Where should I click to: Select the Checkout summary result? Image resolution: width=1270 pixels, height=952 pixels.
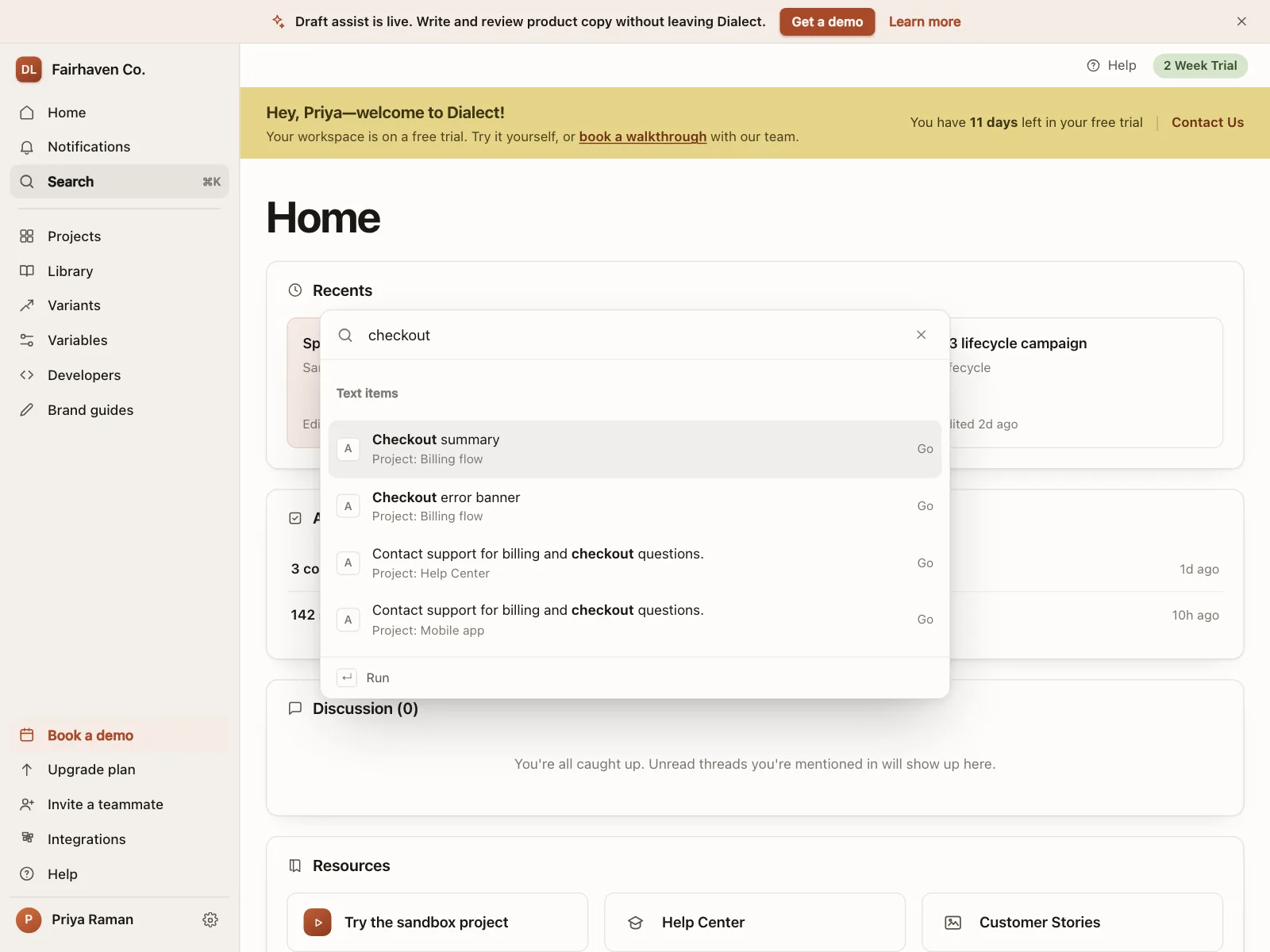(x=635, y=449)
